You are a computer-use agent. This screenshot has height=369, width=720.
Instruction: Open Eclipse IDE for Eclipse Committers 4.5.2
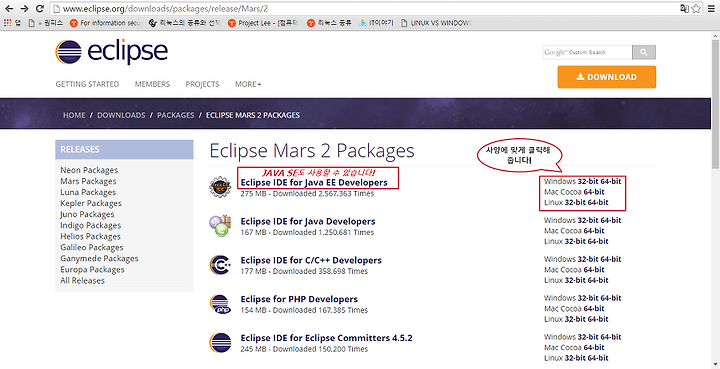(326, 338)
